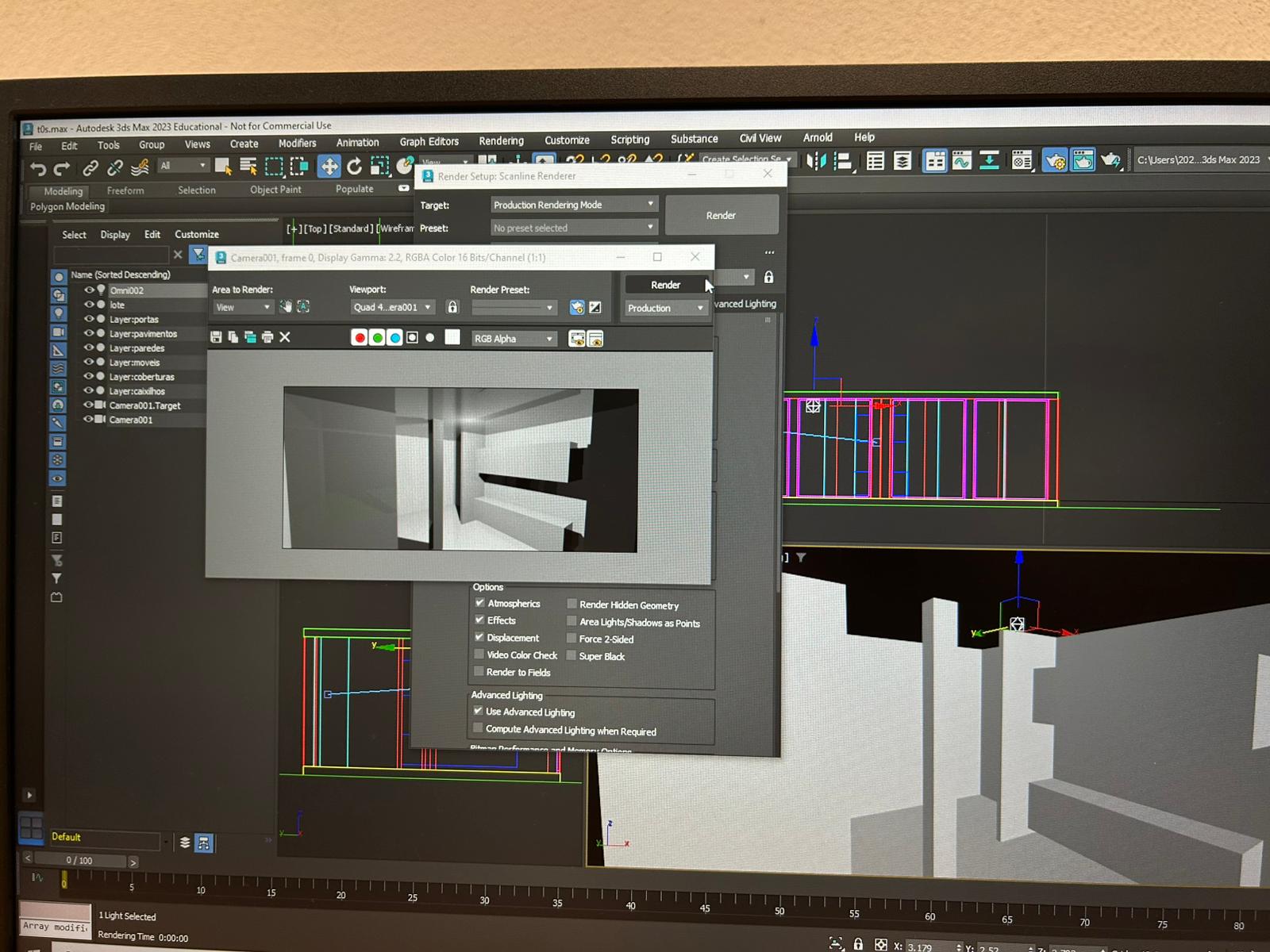Display Lights filter in Scene Explorer sidebar

[x=59, y=313]
